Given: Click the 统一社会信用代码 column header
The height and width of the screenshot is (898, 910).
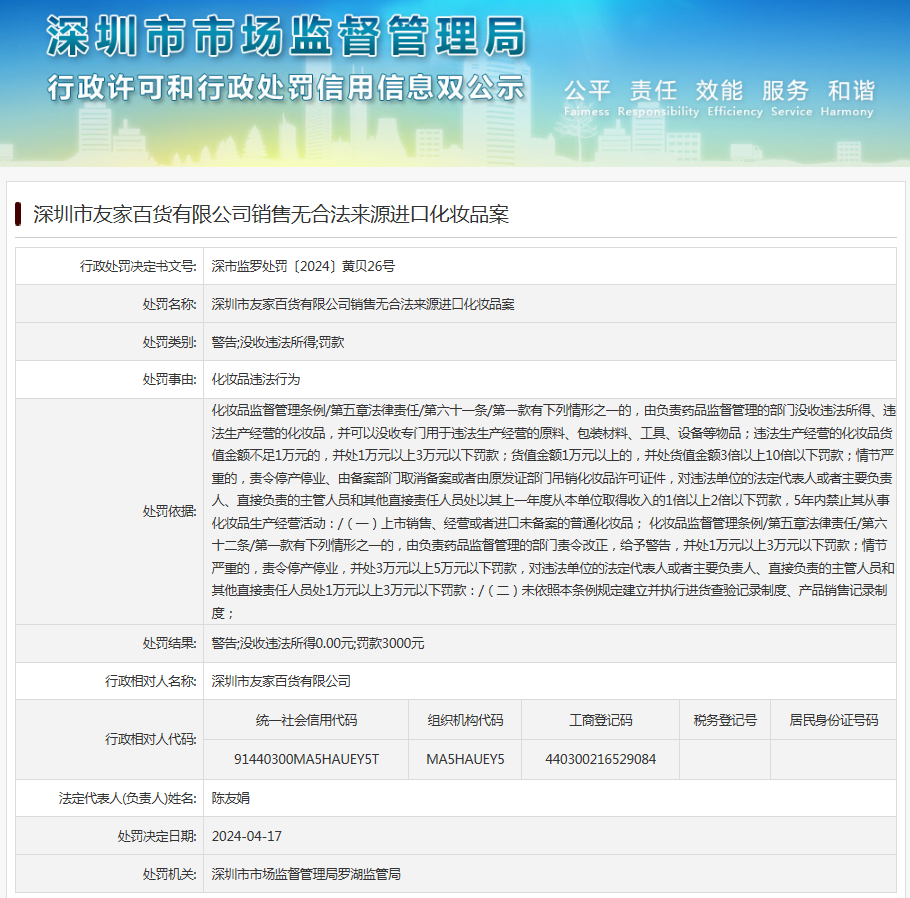Looking at the screenshot, I should (306, 720).
